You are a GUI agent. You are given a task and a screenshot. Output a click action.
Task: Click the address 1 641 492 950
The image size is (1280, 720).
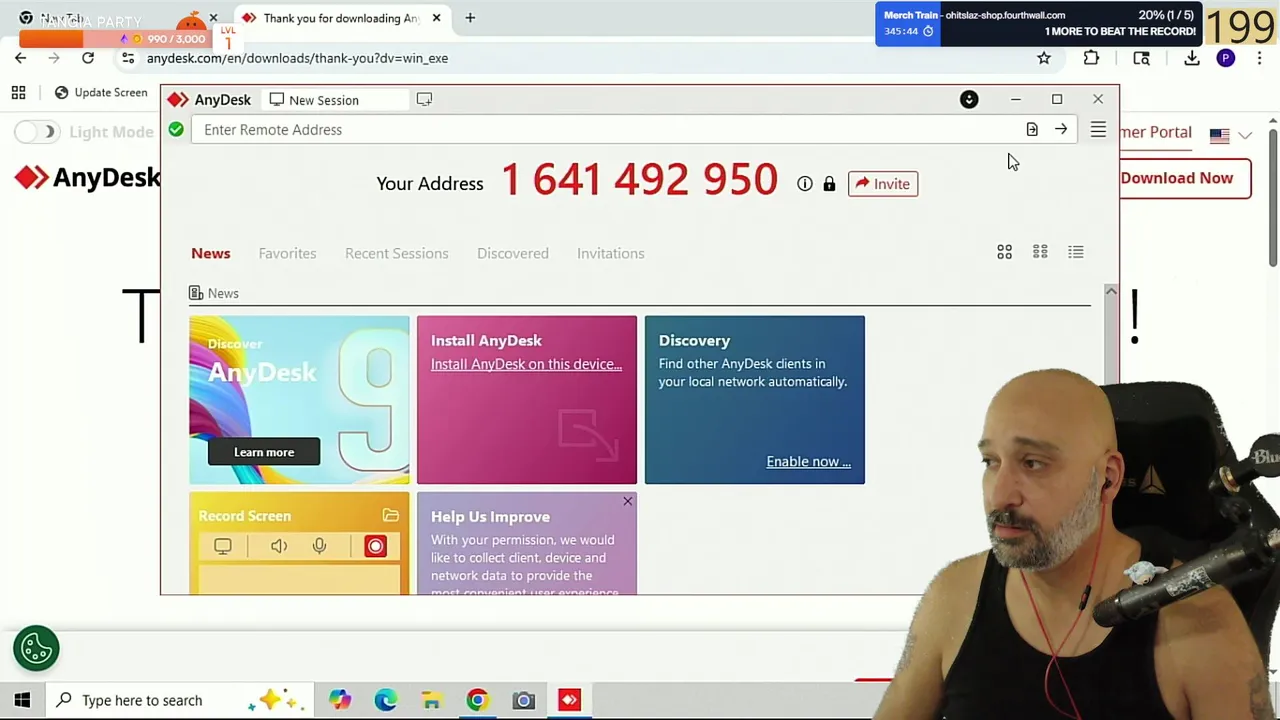click(639, 180)
